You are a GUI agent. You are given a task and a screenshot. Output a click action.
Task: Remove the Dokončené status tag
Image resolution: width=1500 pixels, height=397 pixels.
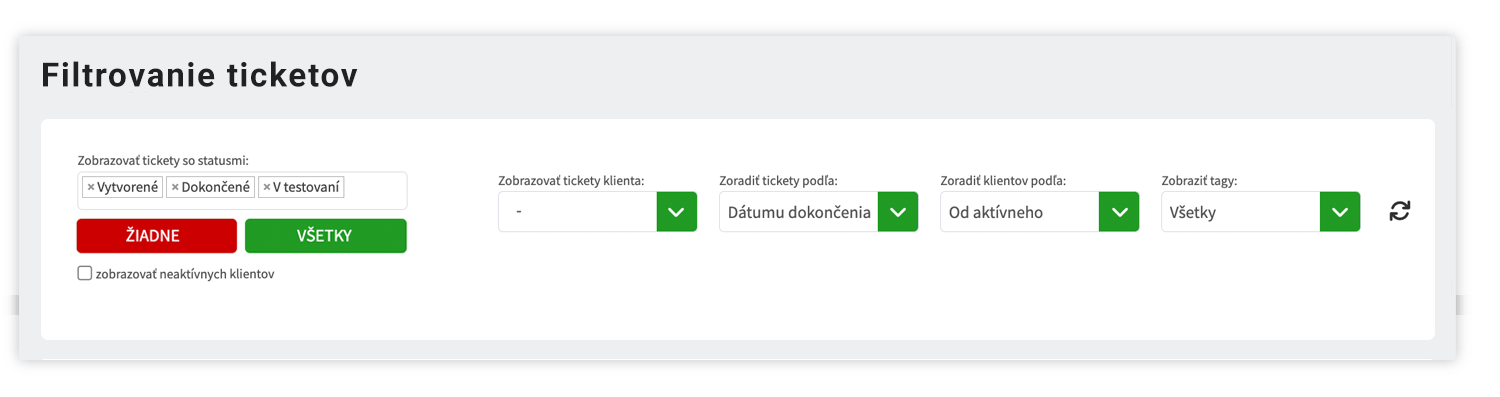(175, 187)
